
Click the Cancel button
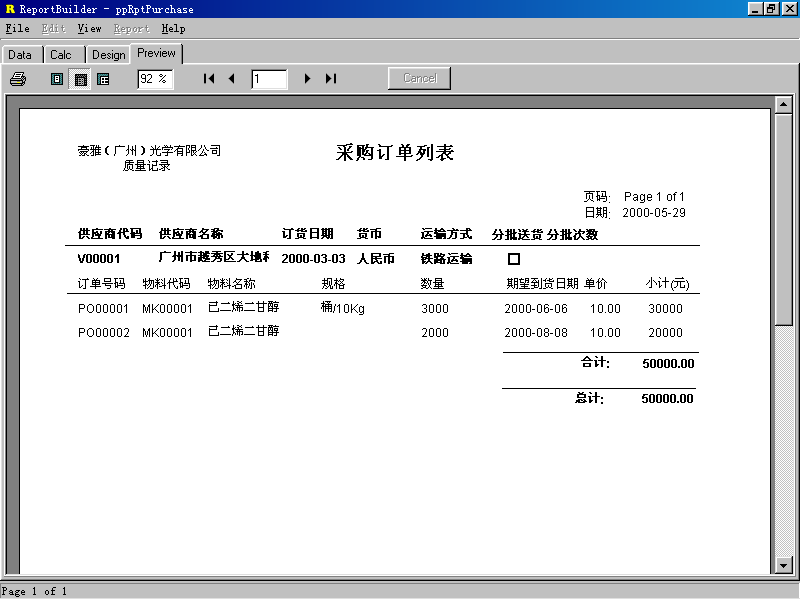point(419,78)
